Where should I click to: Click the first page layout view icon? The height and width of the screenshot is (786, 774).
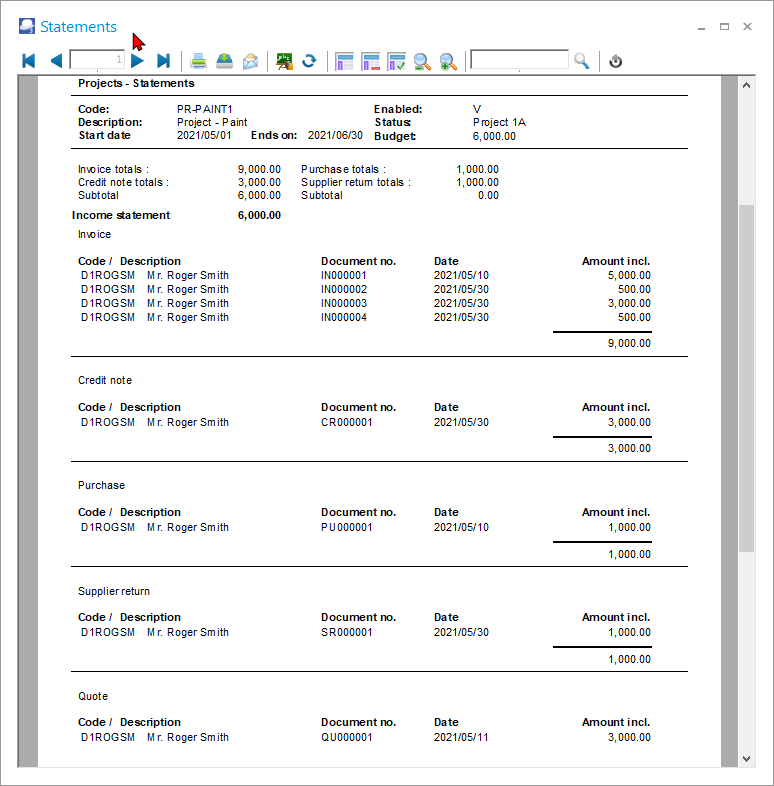pos(345,61)
